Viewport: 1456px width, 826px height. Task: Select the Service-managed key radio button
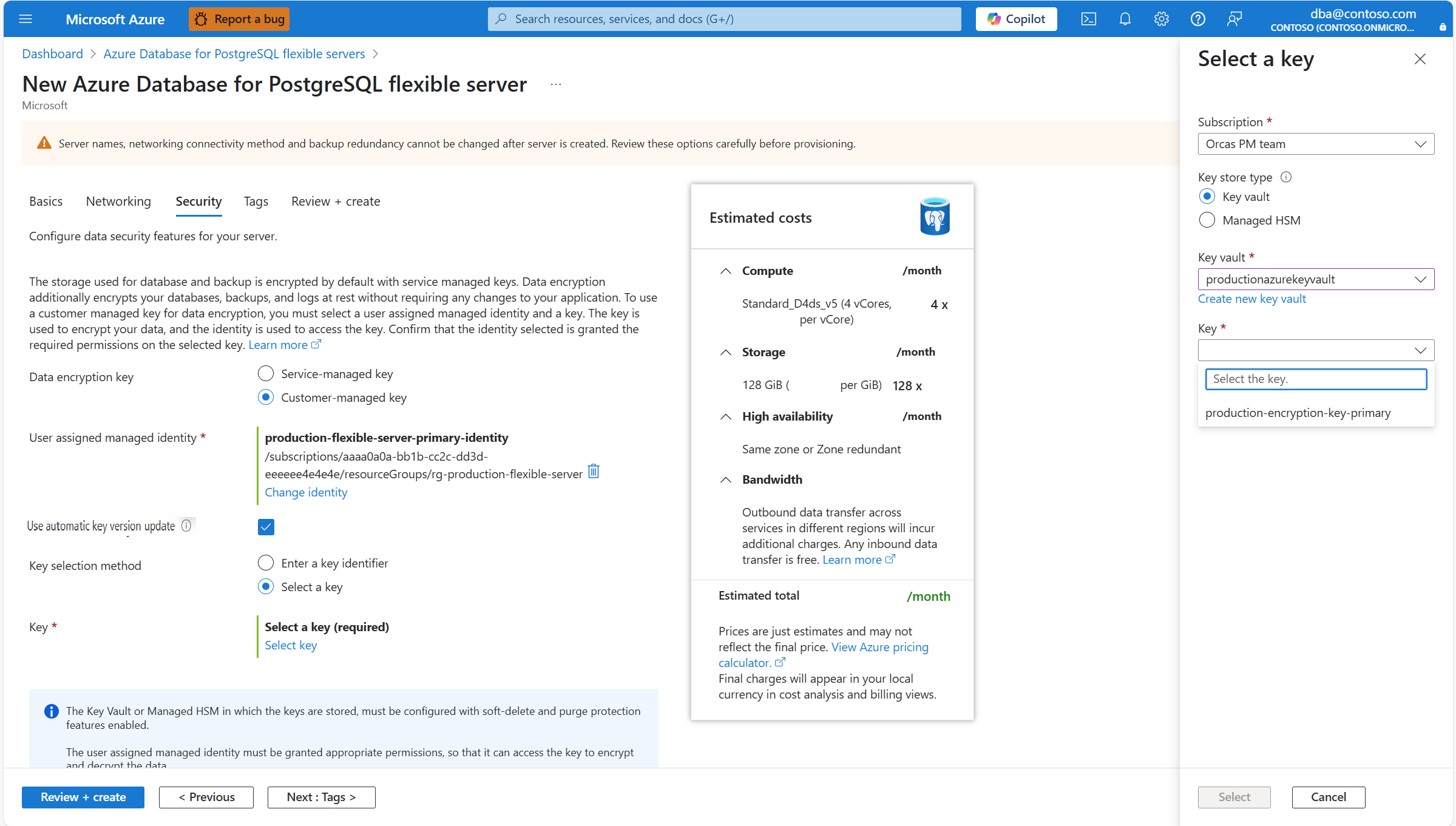tap(265, 373)
